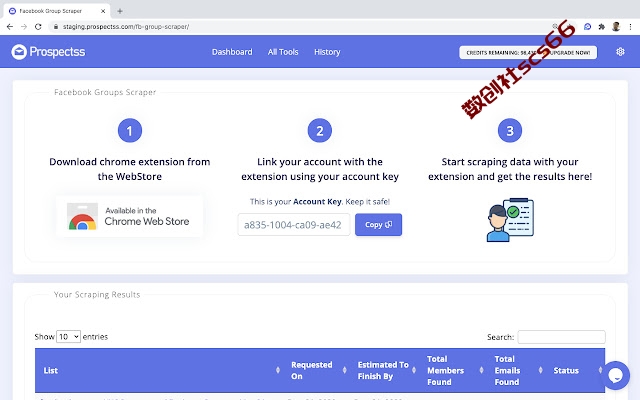
Task: Click the browser address bar URL
Action: tap(126, 27)
